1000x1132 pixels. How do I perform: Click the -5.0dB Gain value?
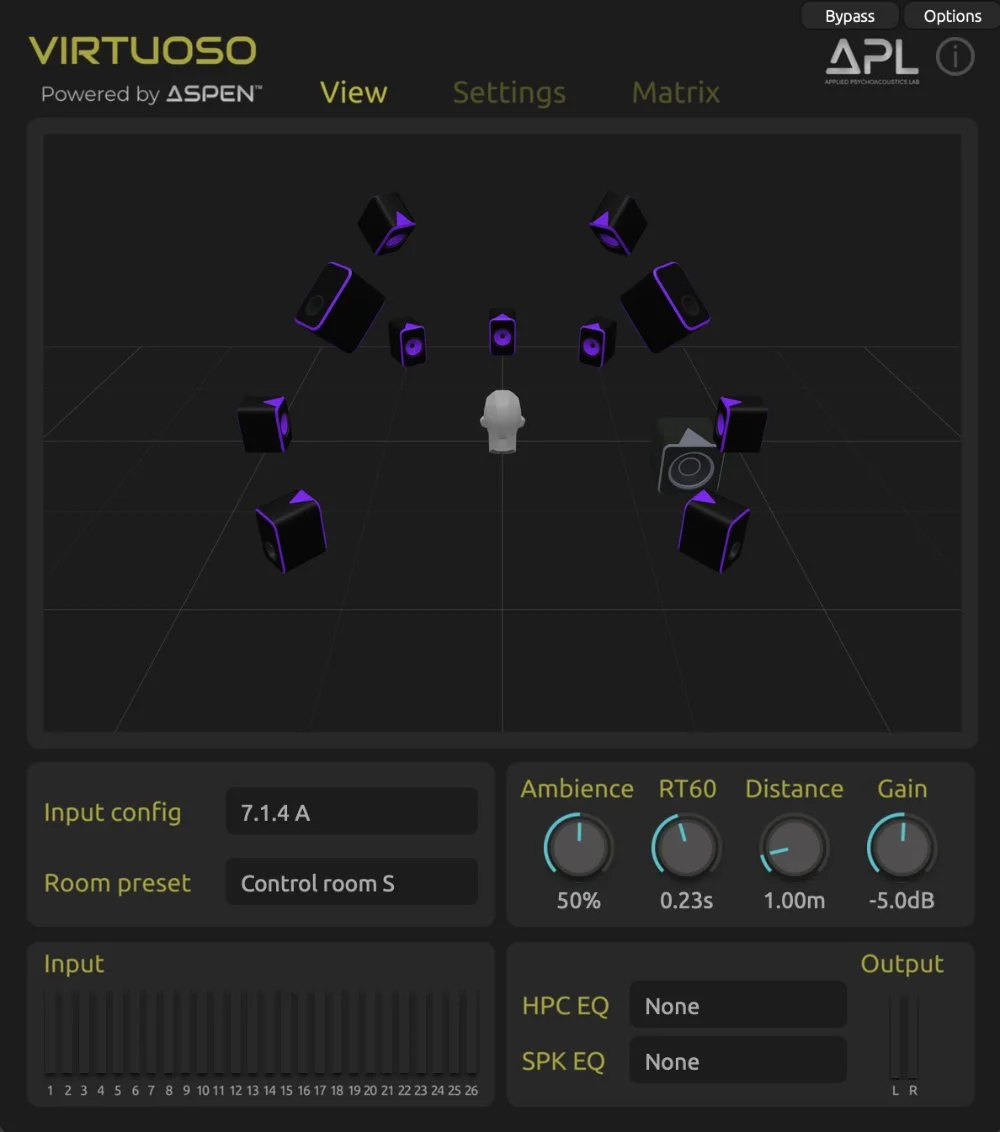coord(901,900)
